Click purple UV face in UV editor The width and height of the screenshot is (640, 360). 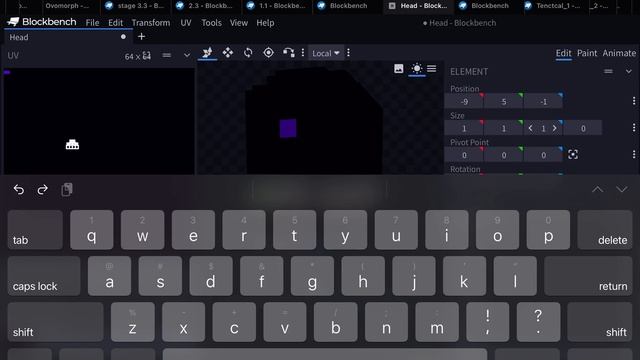[x=7, y=72]
